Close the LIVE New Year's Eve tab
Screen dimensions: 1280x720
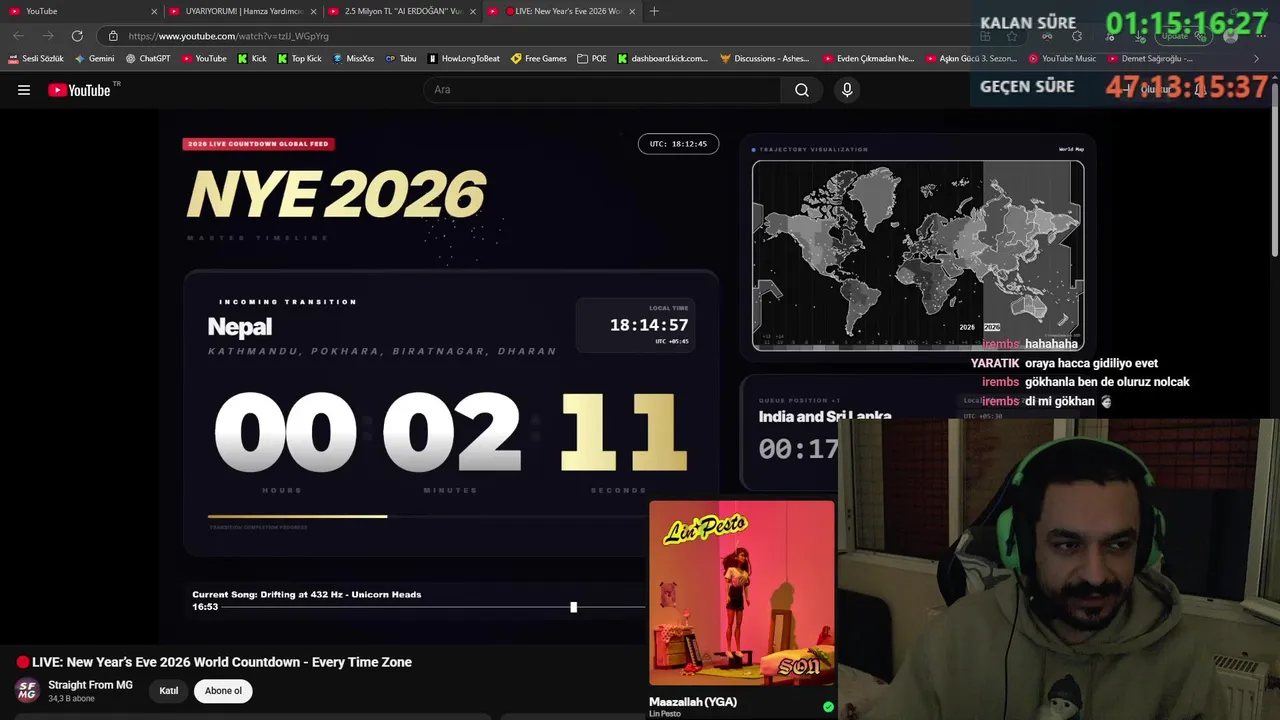(x=632, y=12)
